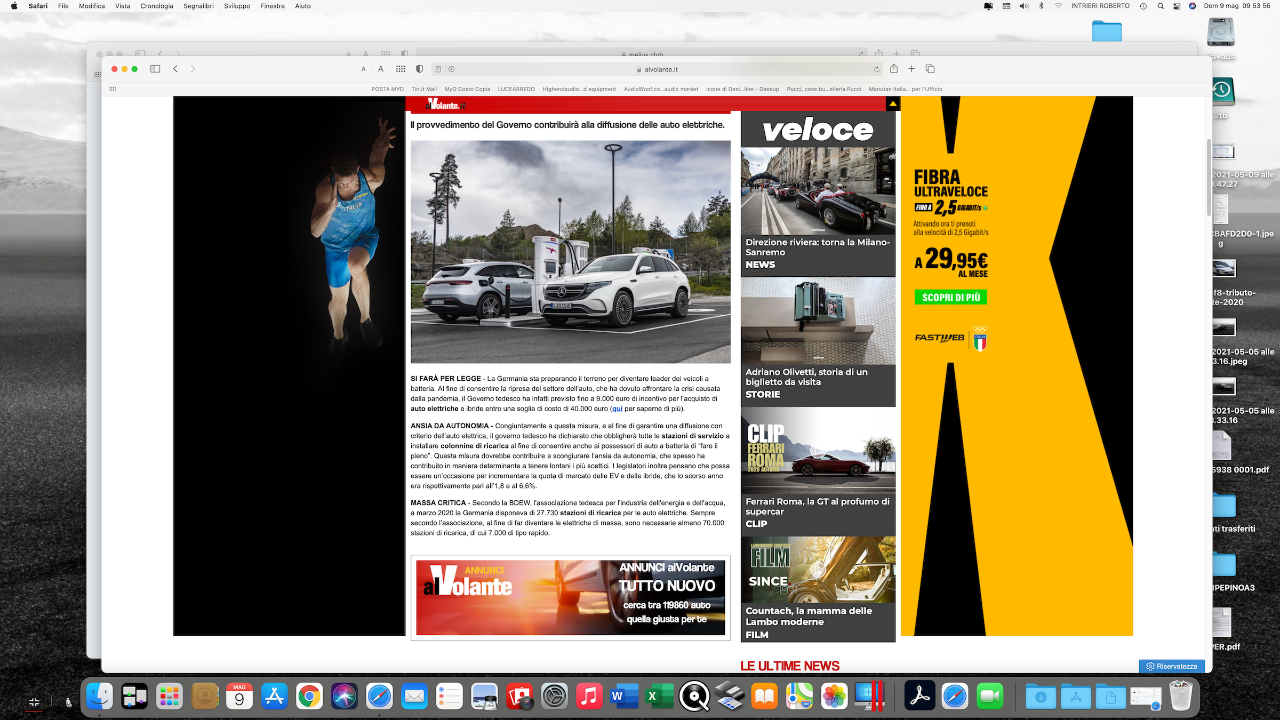Image resolution: width=1280 pixels, height=720 pixels.
Task: Open the Cronologia menu
Action: 156,6
